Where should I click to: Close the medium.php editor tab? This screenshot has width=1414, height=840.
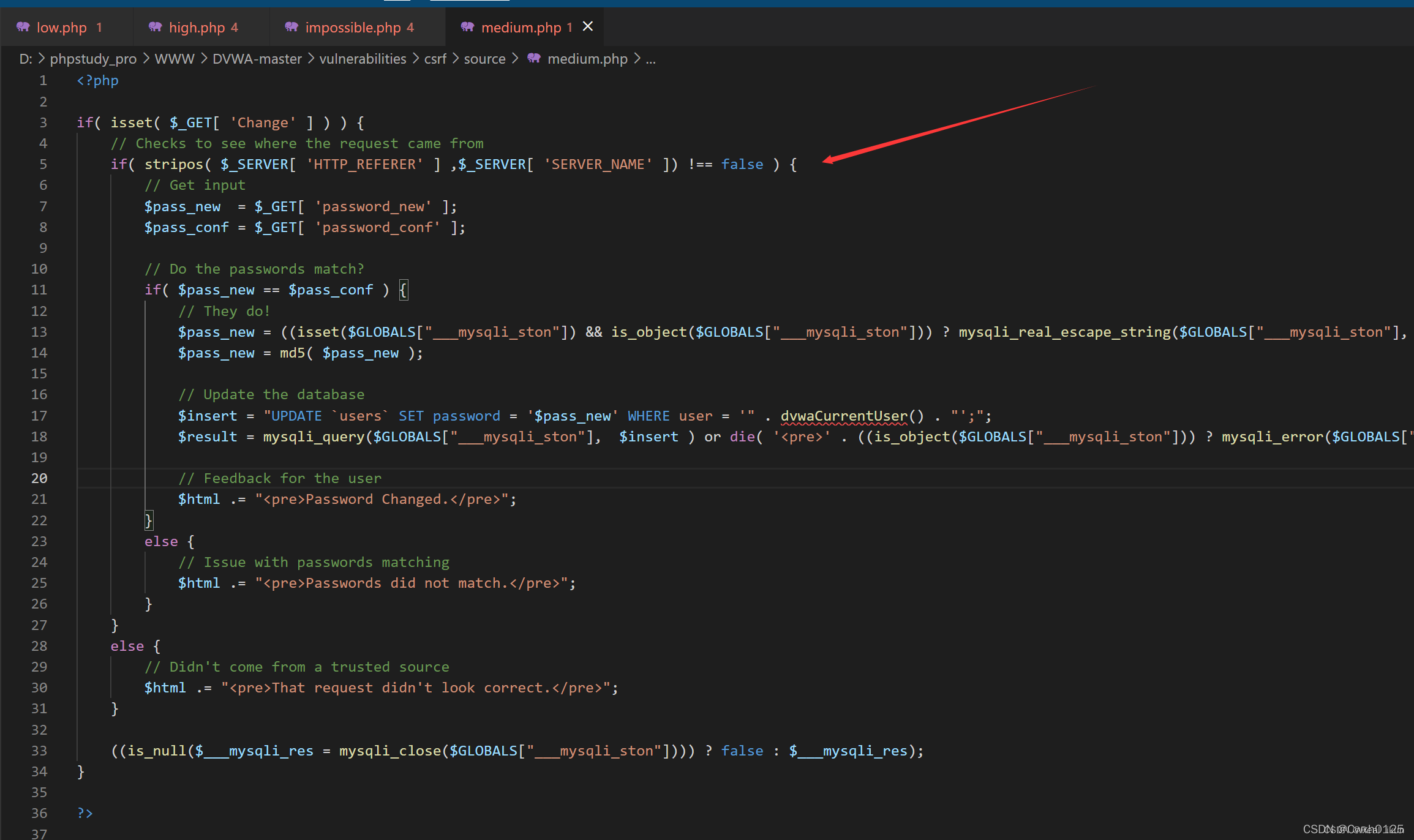coord(588,26)
